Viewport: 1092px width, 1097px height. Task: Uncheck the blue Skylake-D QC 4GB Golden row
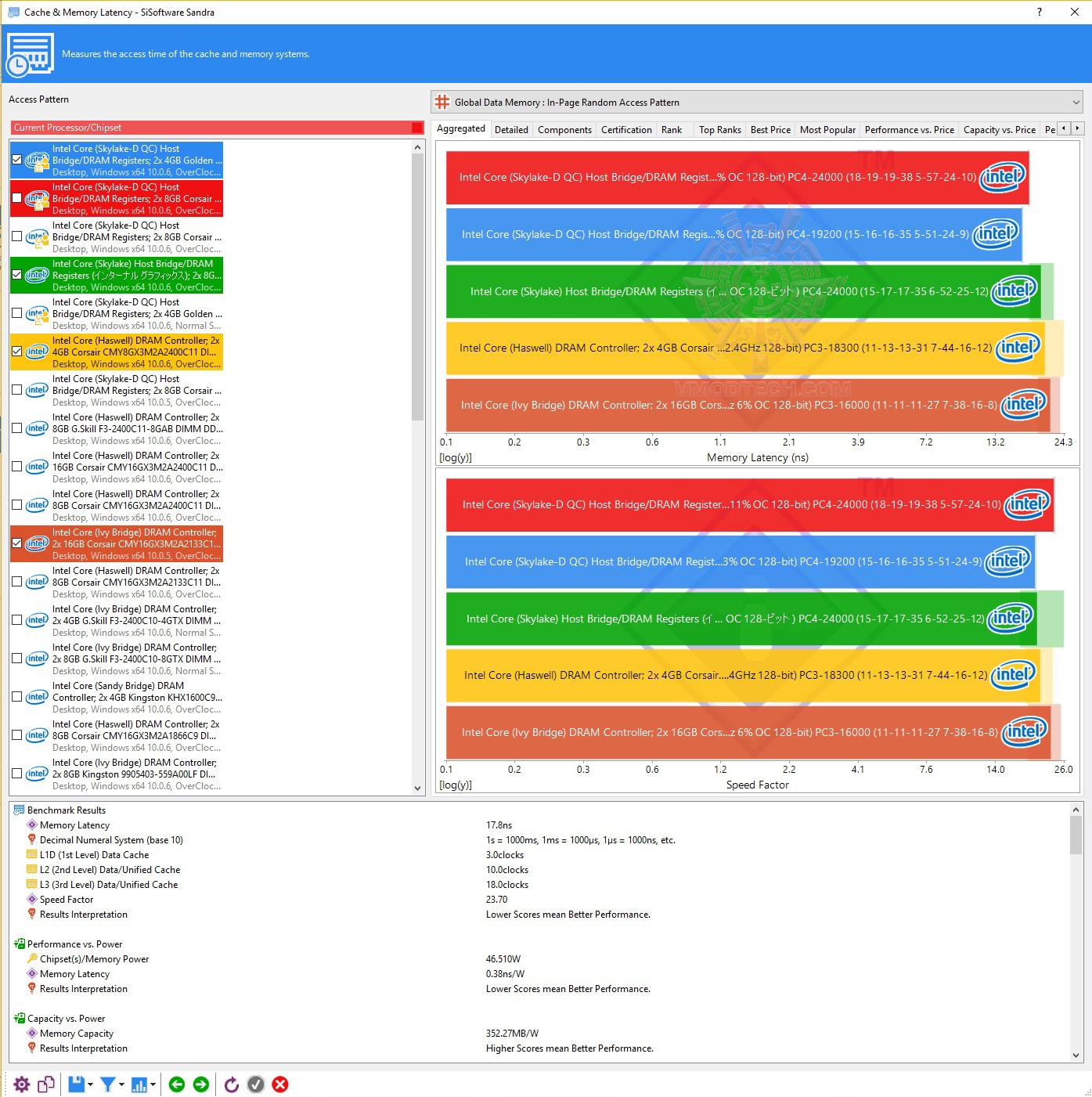(17, 160)
